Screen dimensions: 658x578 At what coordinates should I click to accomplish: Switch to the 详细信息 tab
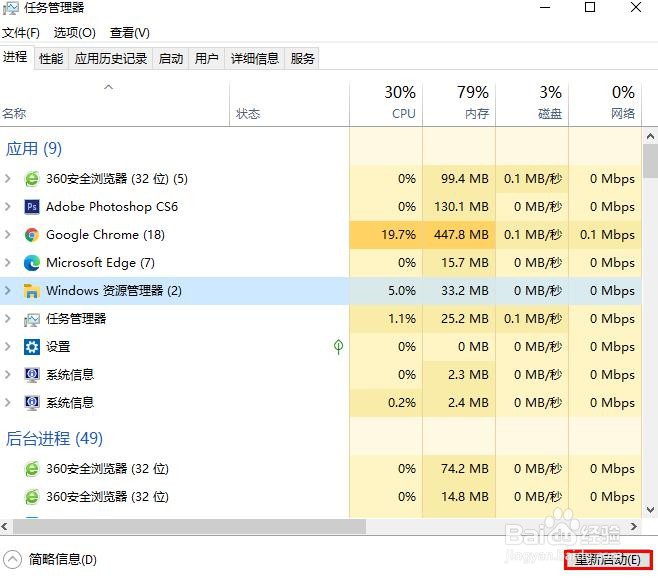pos(255,58)
